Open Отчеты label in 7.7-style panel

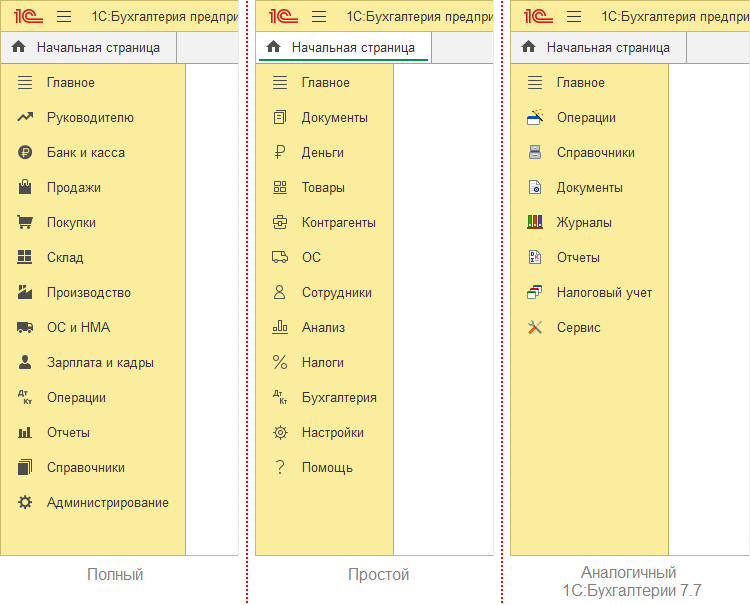[578, 257]
